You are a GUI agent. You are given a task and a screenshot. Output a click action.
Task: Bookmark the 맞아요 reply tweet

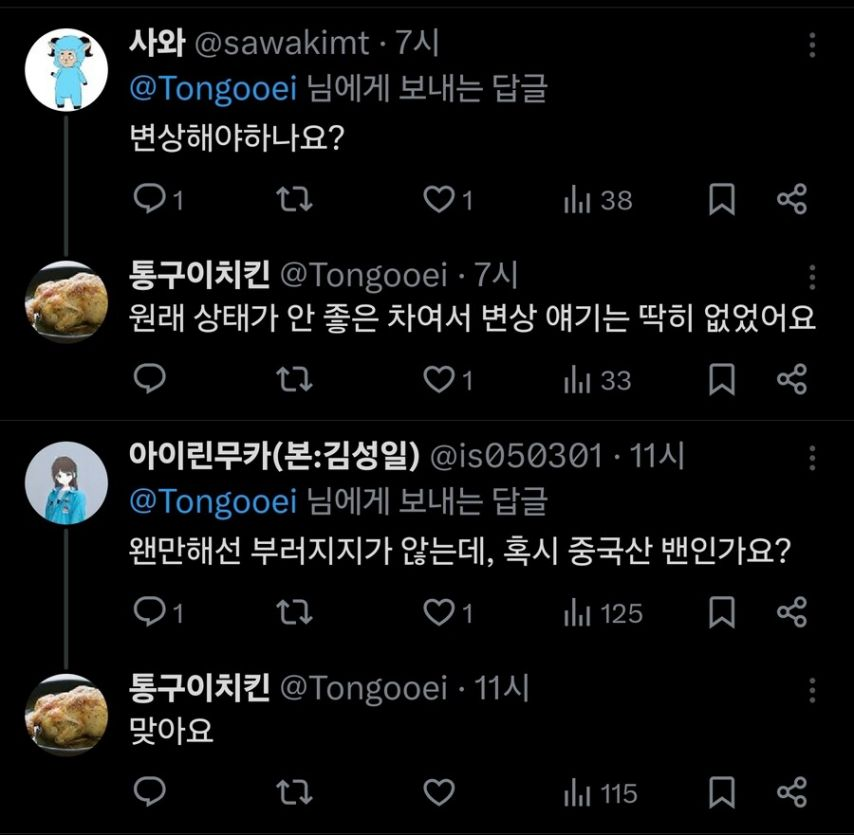(x=721, y=794)
